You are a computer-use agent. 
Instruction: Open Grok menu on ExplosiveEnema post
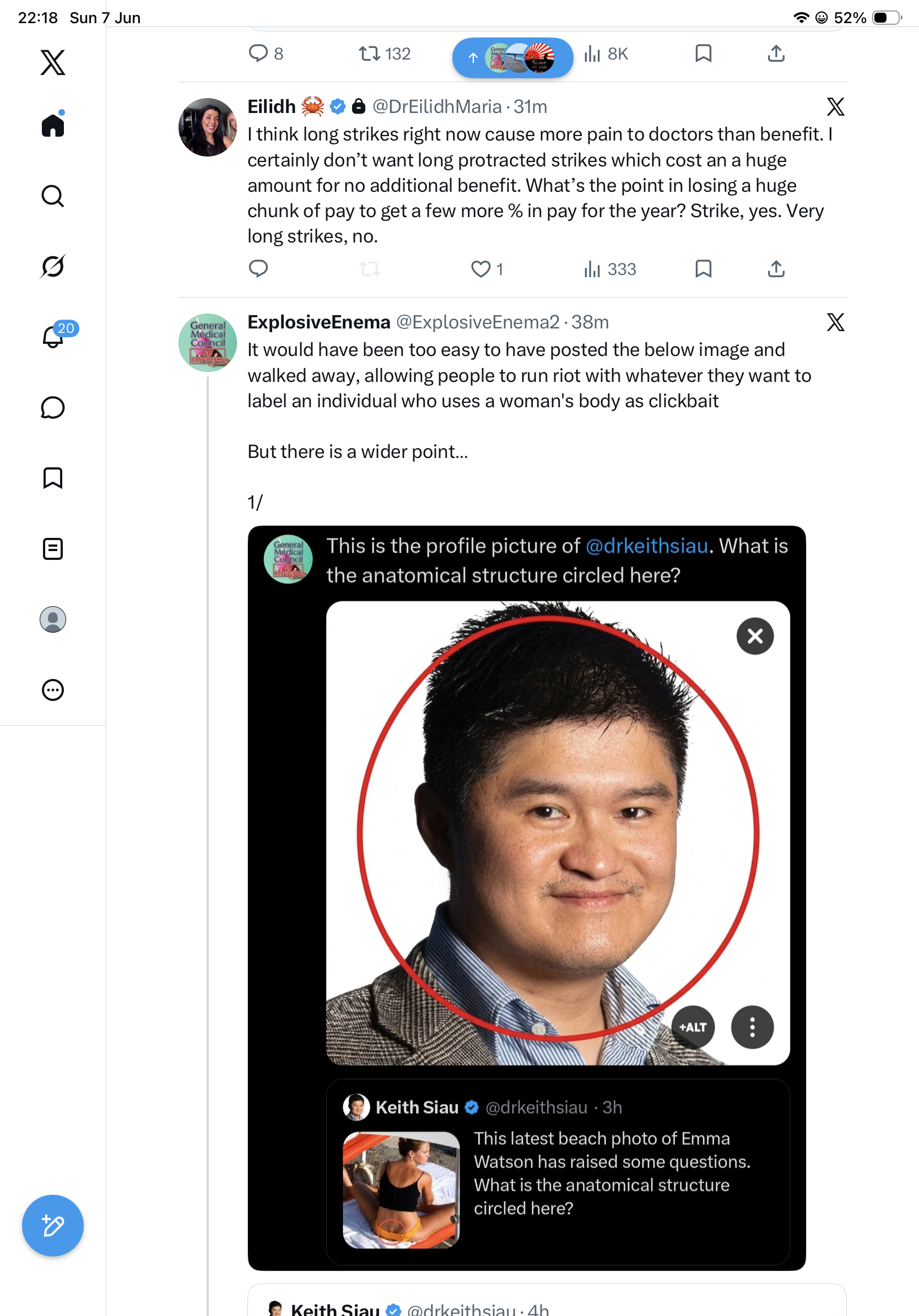tap(835, 322)
